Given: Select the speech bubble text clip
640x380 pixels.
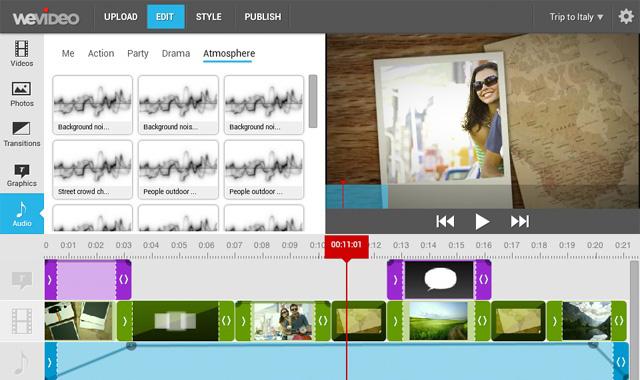Looking at the screenshot, I should tap(439, 280).
